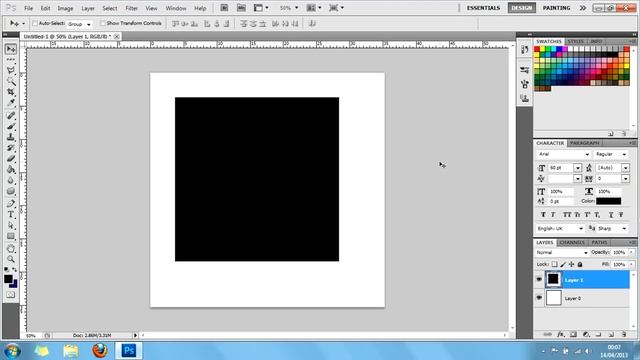The height and width of the screenshot is (360, 640).
Task: Open the Window menu
Action: [176, 8]
